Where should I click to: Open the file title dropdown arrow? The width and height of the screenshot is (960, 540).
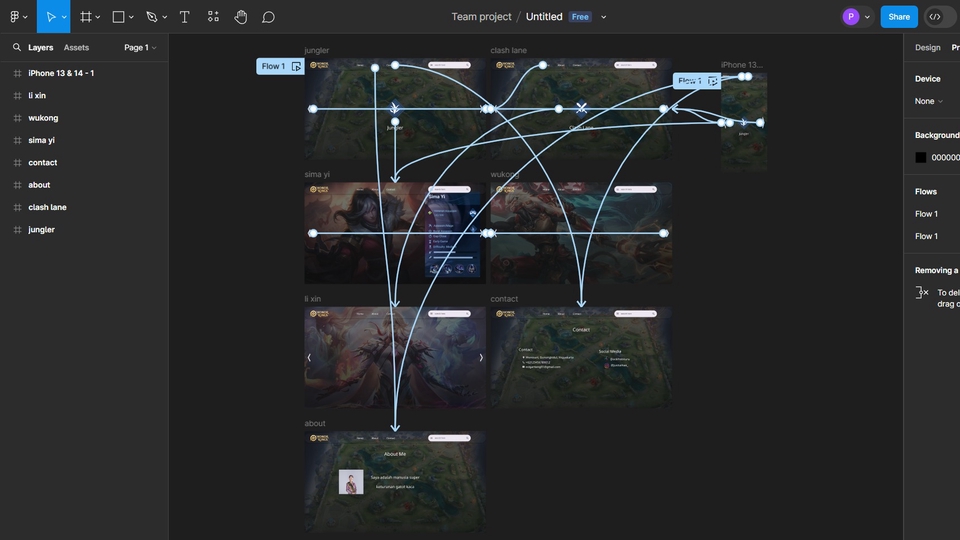(604, 17)
